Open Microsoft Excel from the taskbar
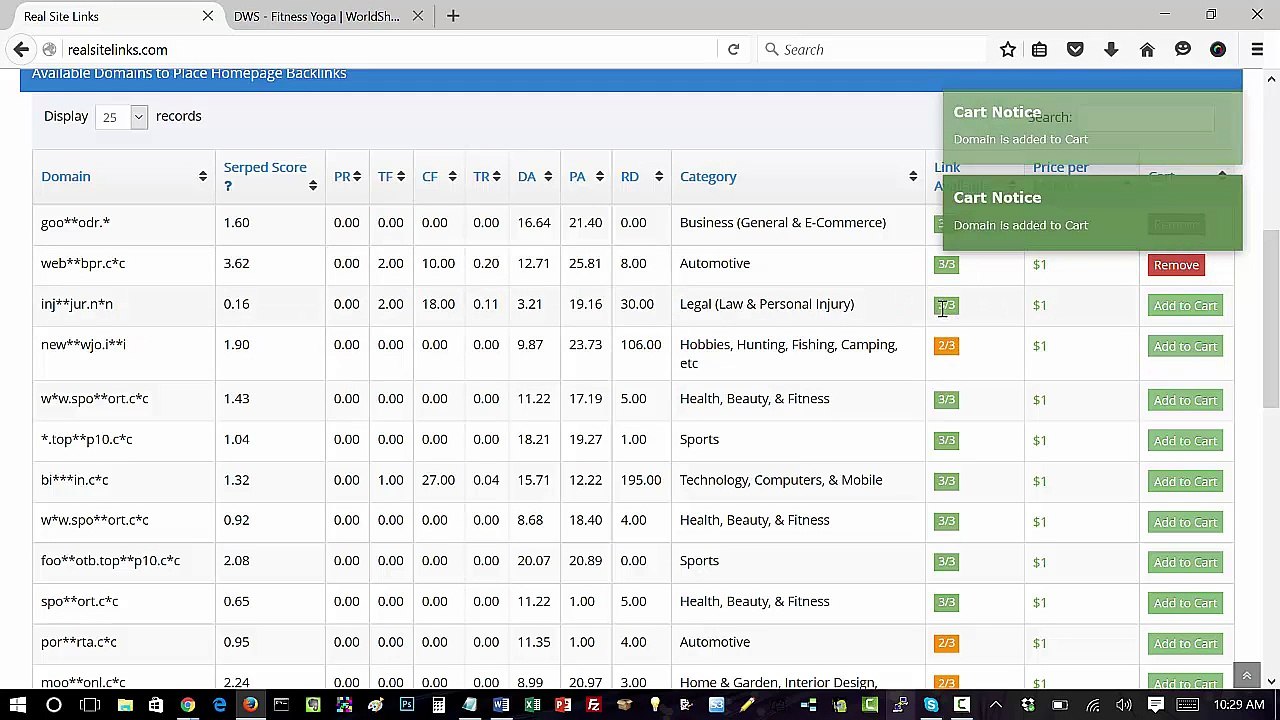This screenshot has width=1280, height=720. [x=532, y=705]
